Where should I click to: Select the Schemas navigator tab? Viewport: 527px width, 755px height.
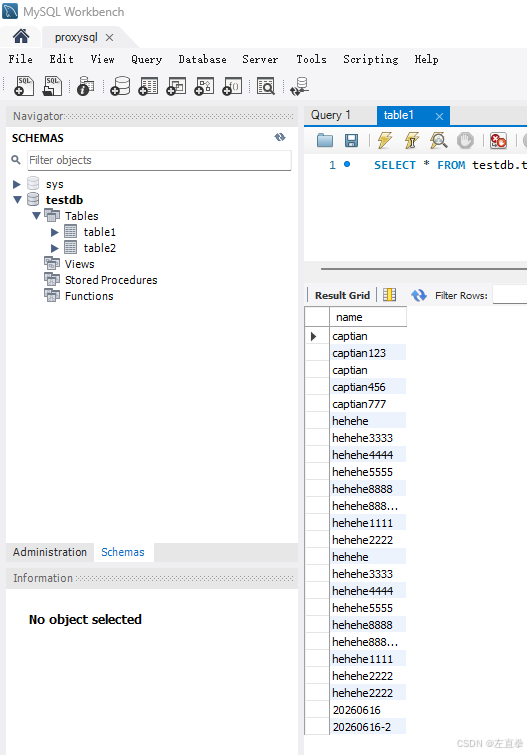point(123,552)
